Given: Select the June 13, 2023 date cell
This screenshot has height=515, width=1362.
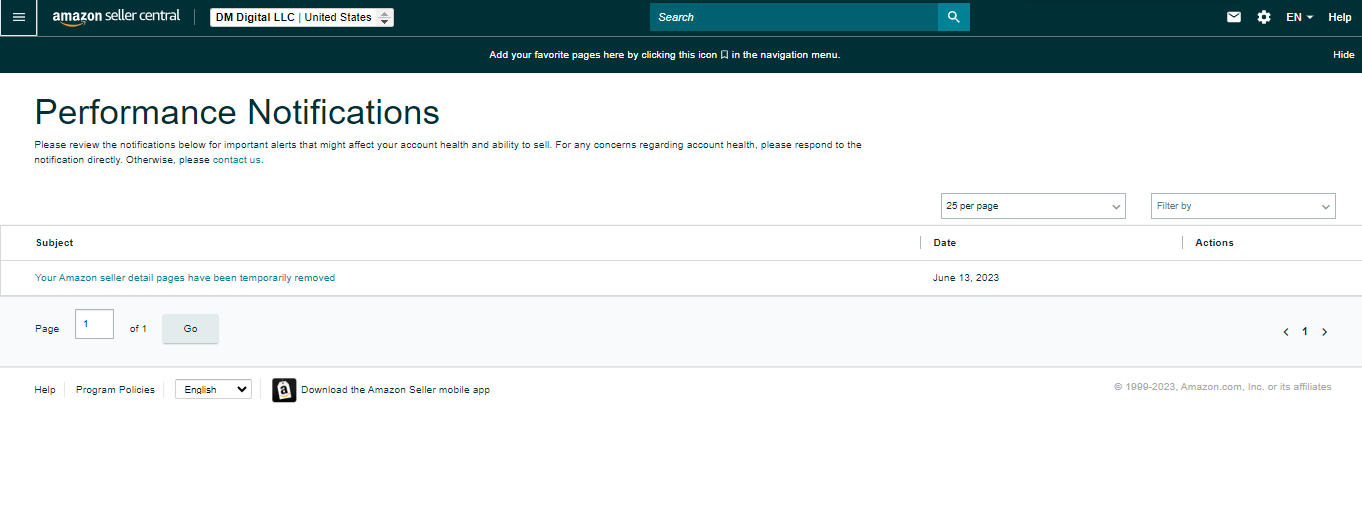Looking at the screenshot, I should point(966,278).
